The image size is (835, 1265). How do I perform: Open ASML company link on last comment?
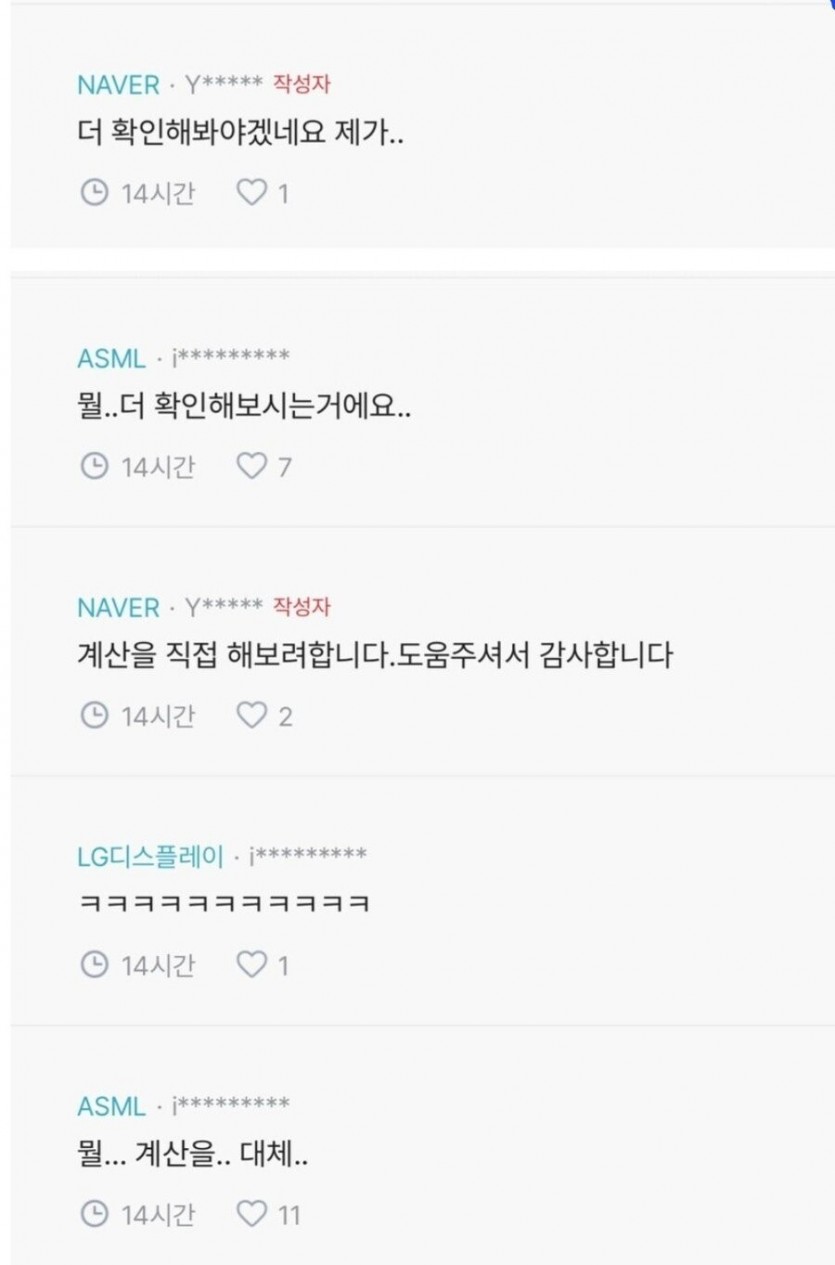111,1107
